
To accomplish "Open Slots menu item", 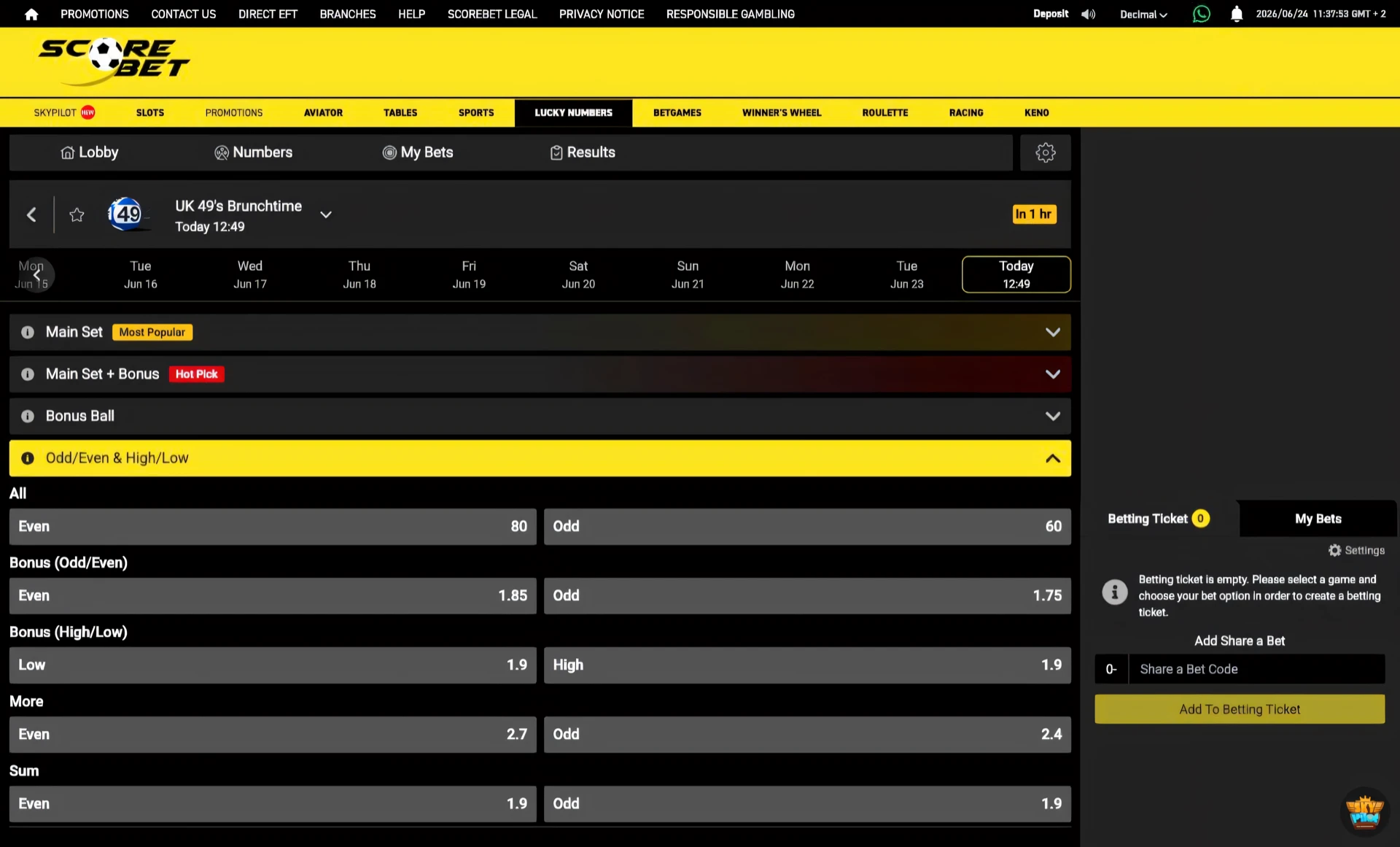I will [149, 112].
